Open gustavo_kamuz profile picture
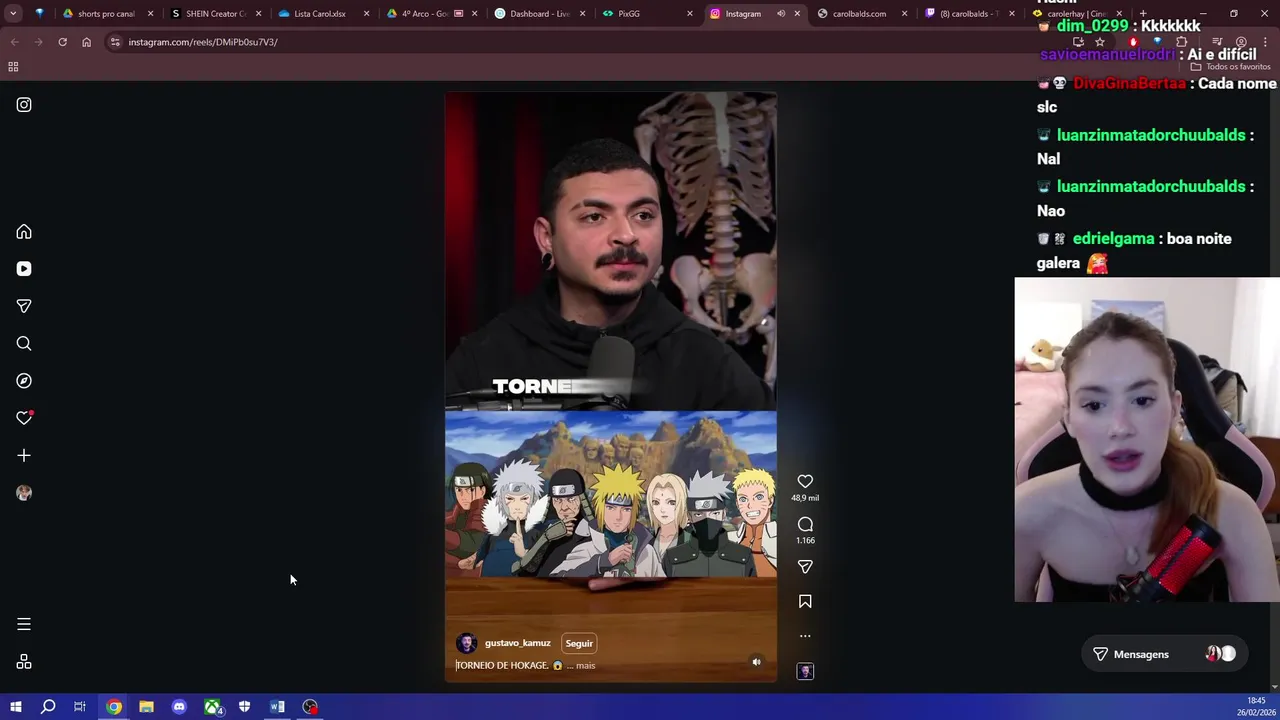Screen dimensions: 1280x720 (466, 643)
